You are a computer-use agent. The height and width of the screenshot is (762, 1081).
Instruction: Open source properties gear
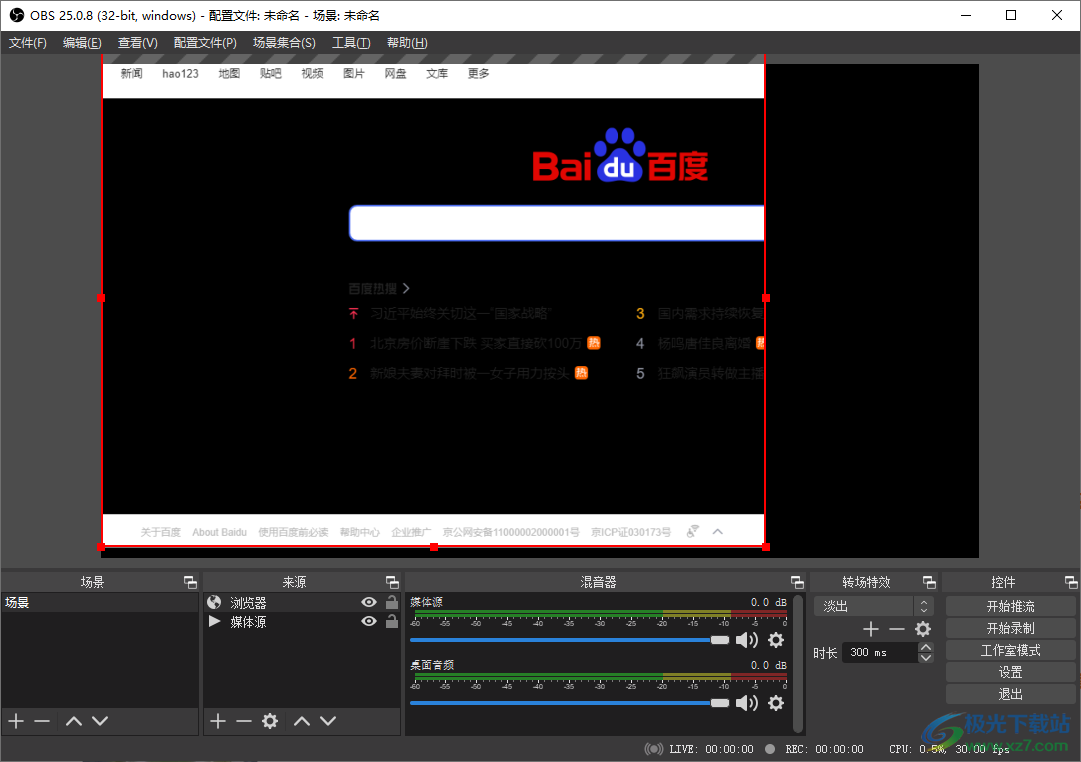[x=270, y=721]
